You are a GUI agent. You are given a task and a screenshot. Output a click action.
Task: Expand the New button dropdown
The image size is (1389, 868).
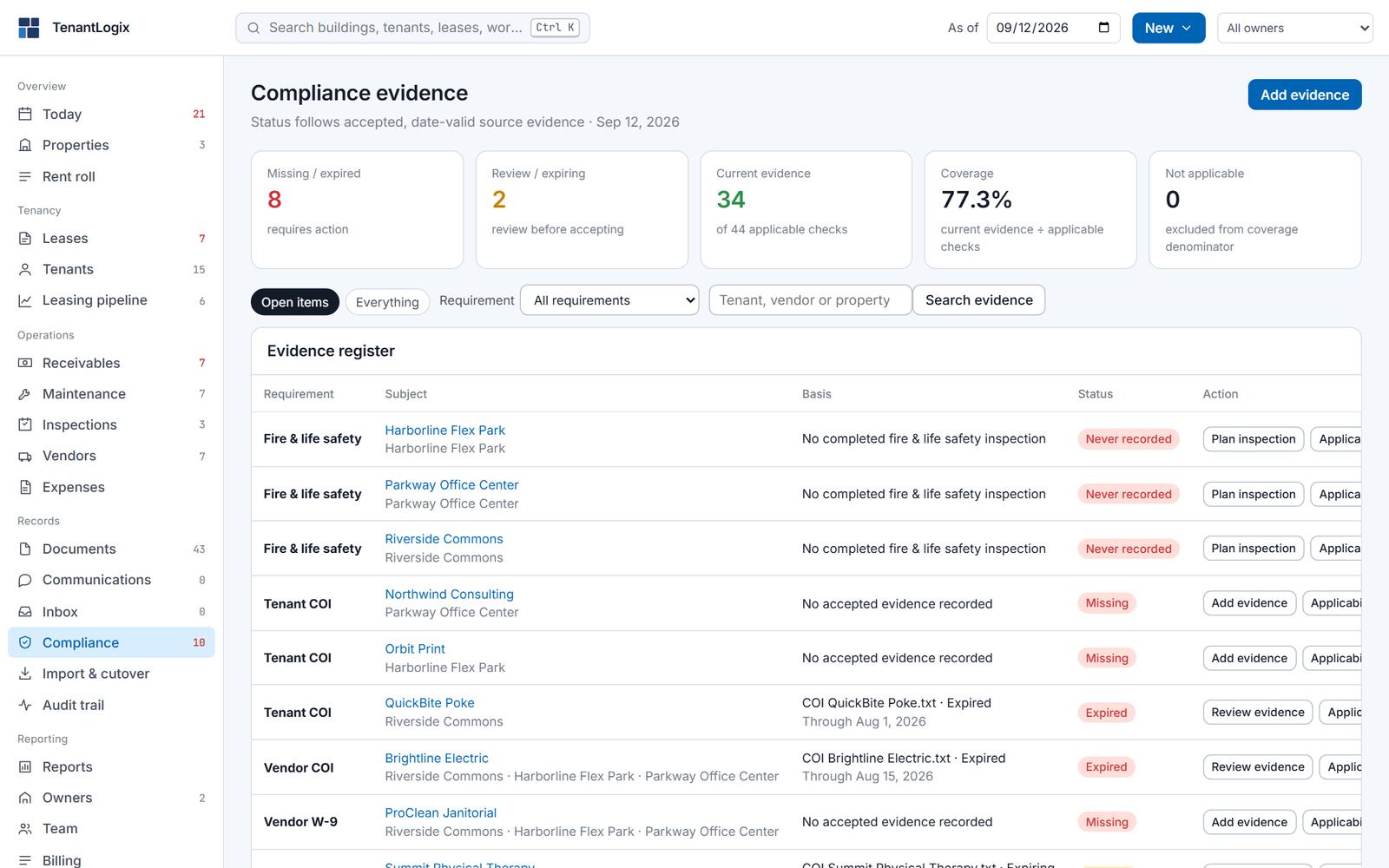pyautogui.click(x=1168, y=28)
